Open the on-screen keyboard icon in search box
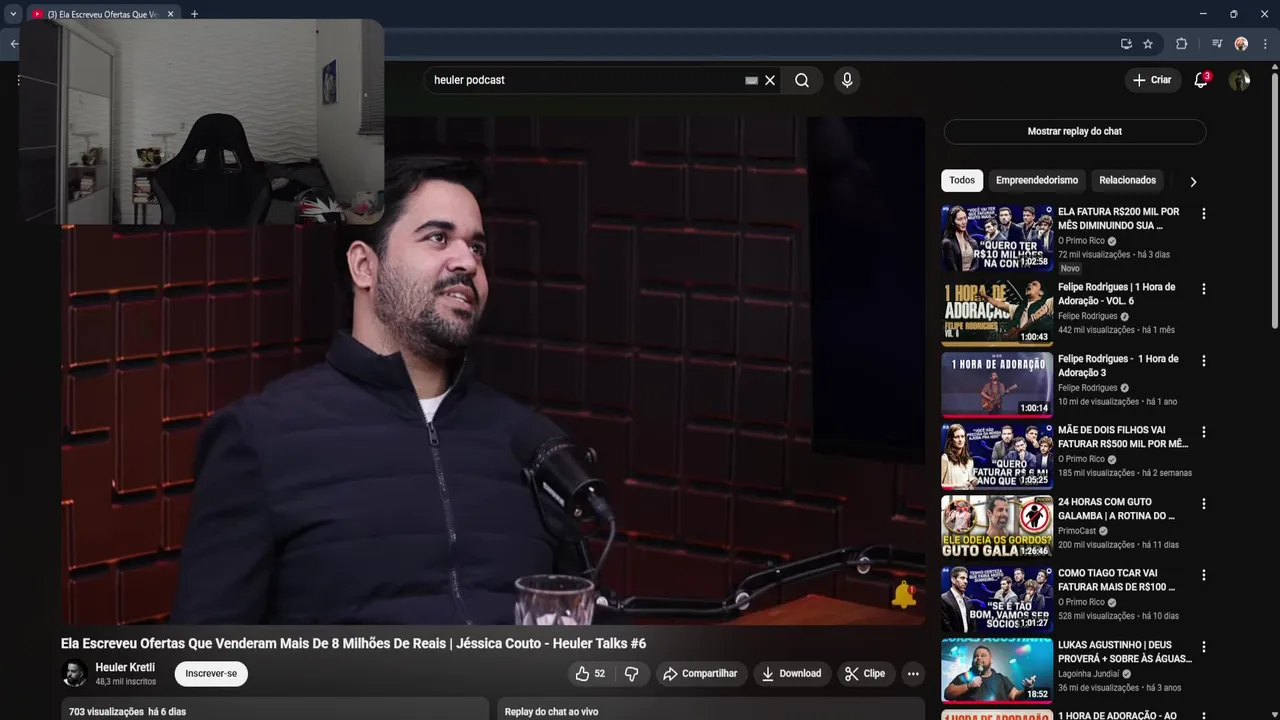Screen dimensions: 1280x720 point(751,80)
